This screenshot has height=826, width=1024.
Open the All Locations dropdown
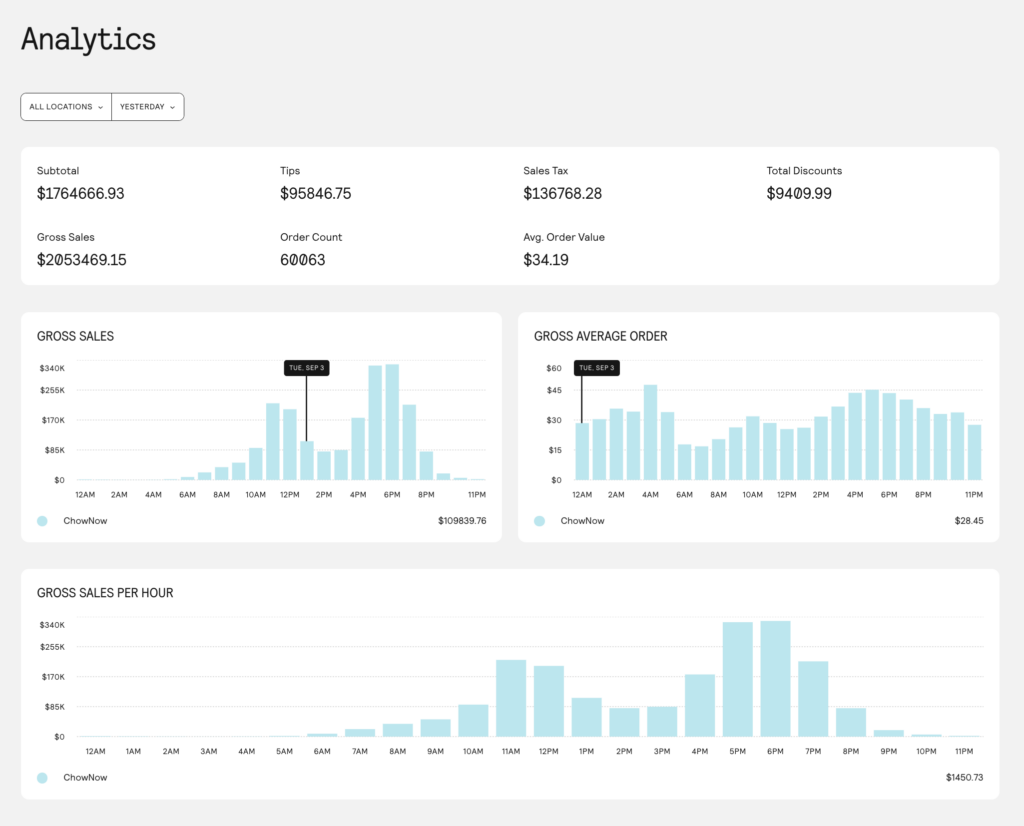pyautogui.click(x=66, y=107)
